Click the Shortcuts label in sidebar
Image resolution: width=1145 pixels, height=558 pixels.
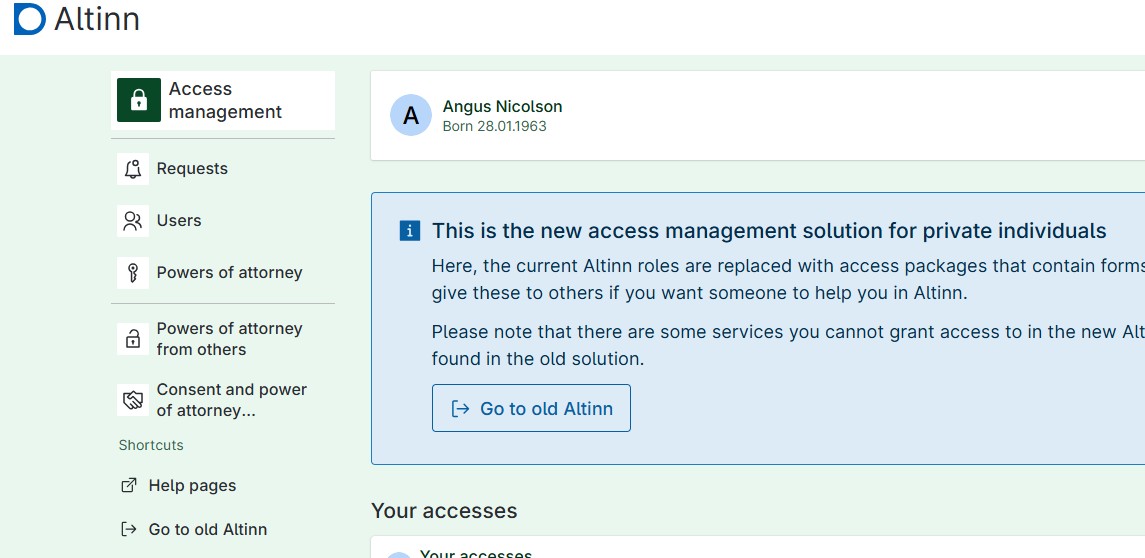click(x=151, y=446)
